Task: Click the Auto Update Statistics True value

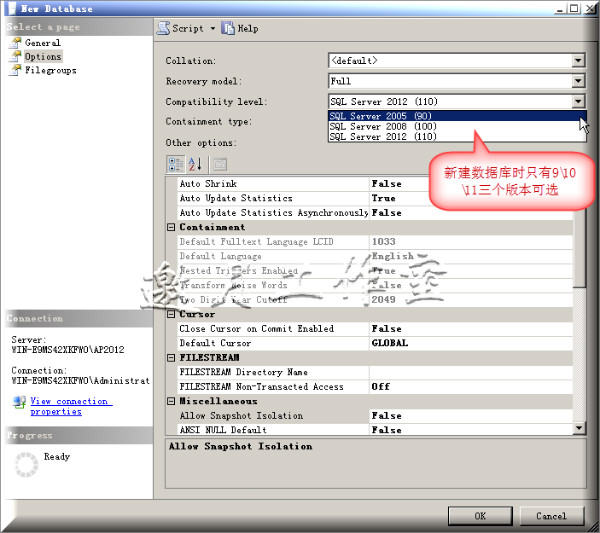Action: click(384, 198)
